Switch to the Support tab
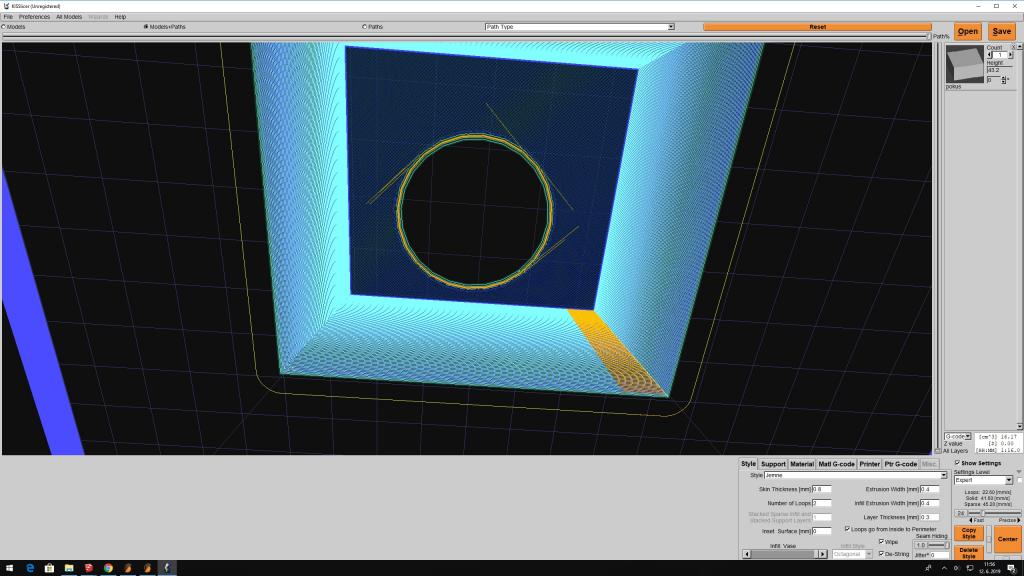The width and height of the screenshot is (1024, 576). tap(773, 464)
